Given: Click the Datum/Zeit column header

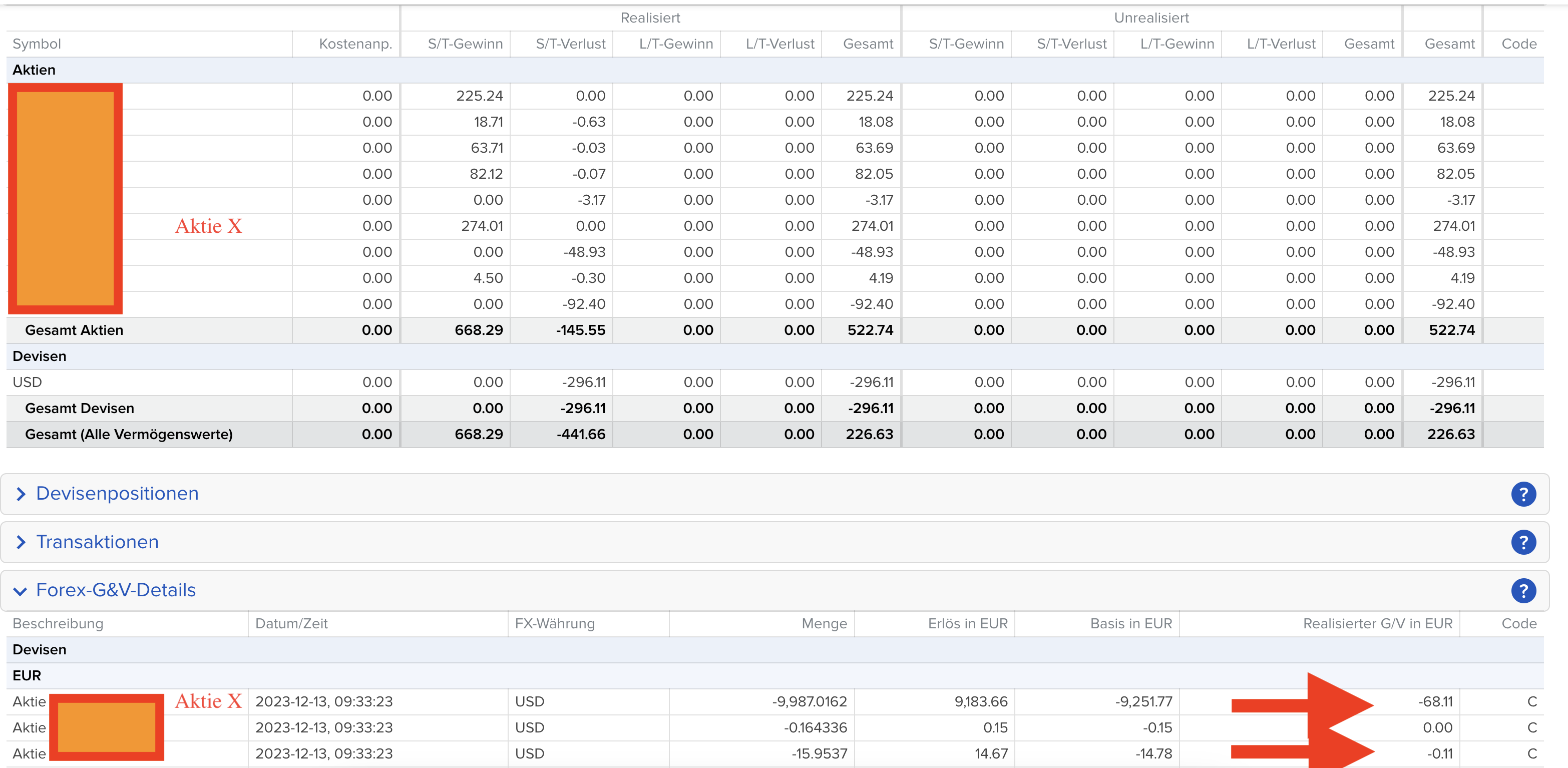Looking at the screenshot, I should [x=291, y=624].
